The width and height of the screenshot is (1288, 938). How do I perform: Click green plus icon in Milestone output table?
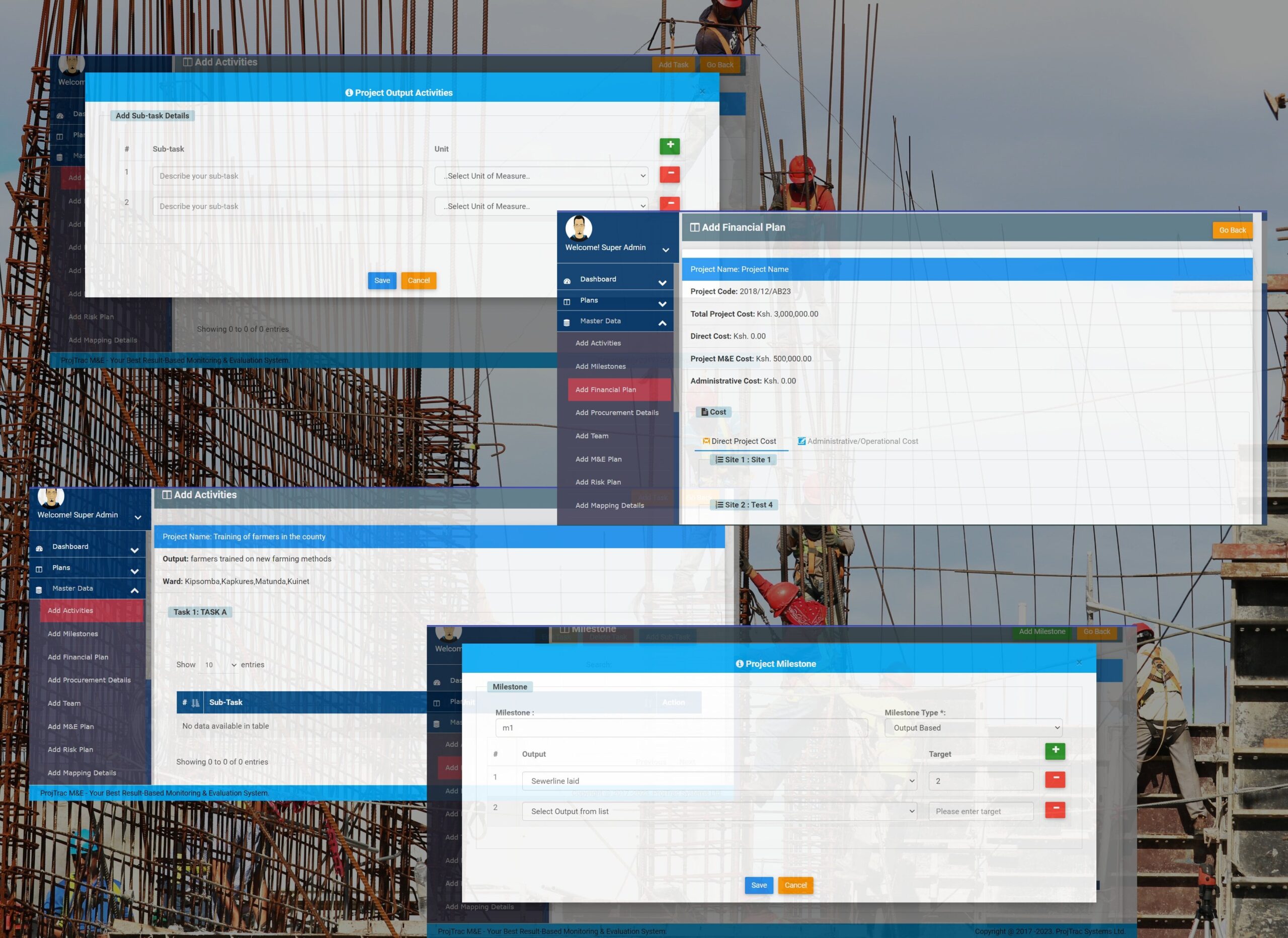tap(1055, 750)
